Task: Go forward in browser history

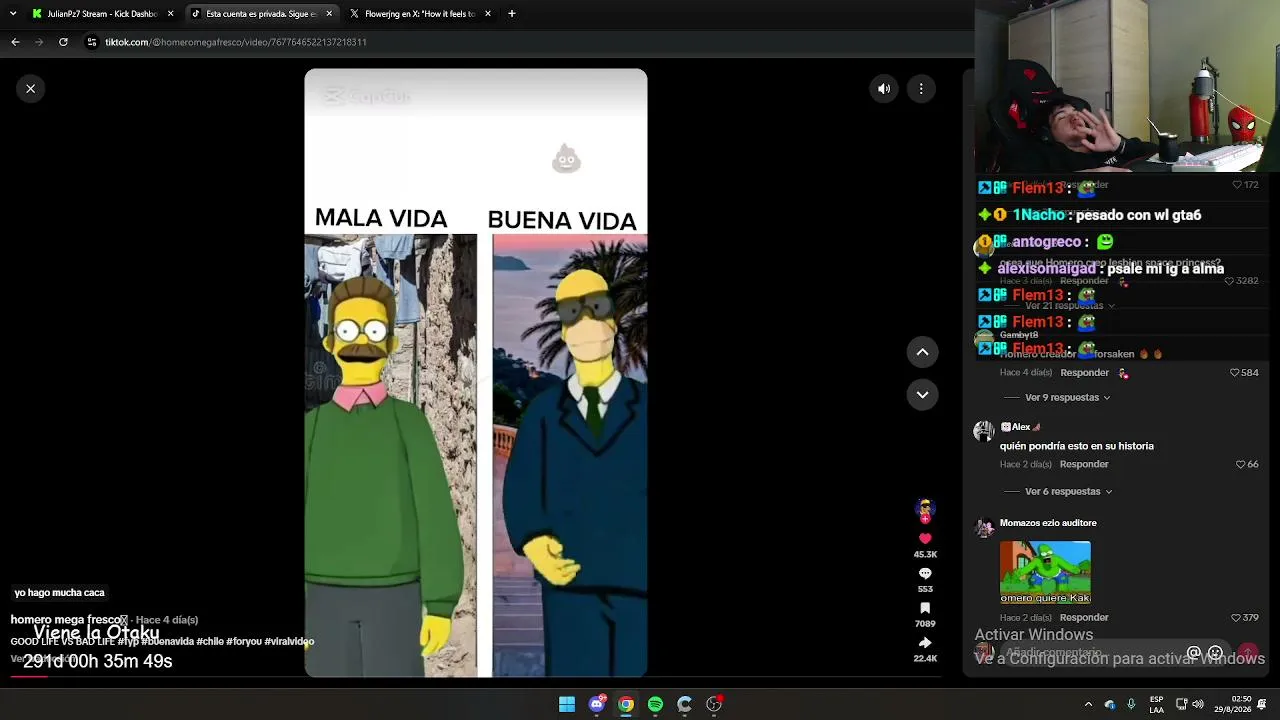Action: pos(39,42)
